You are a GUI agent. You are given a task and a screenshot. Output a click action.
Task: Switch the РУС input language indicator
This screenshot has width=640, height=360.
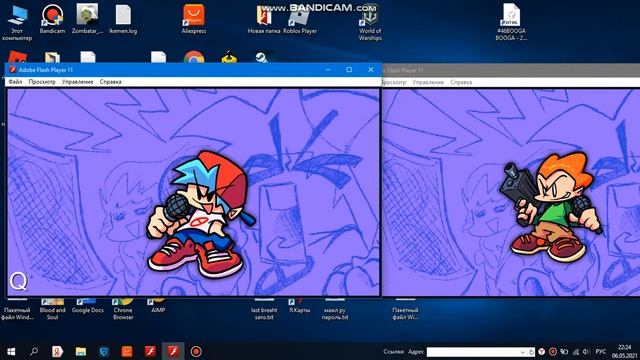click(x=601, y=351)
